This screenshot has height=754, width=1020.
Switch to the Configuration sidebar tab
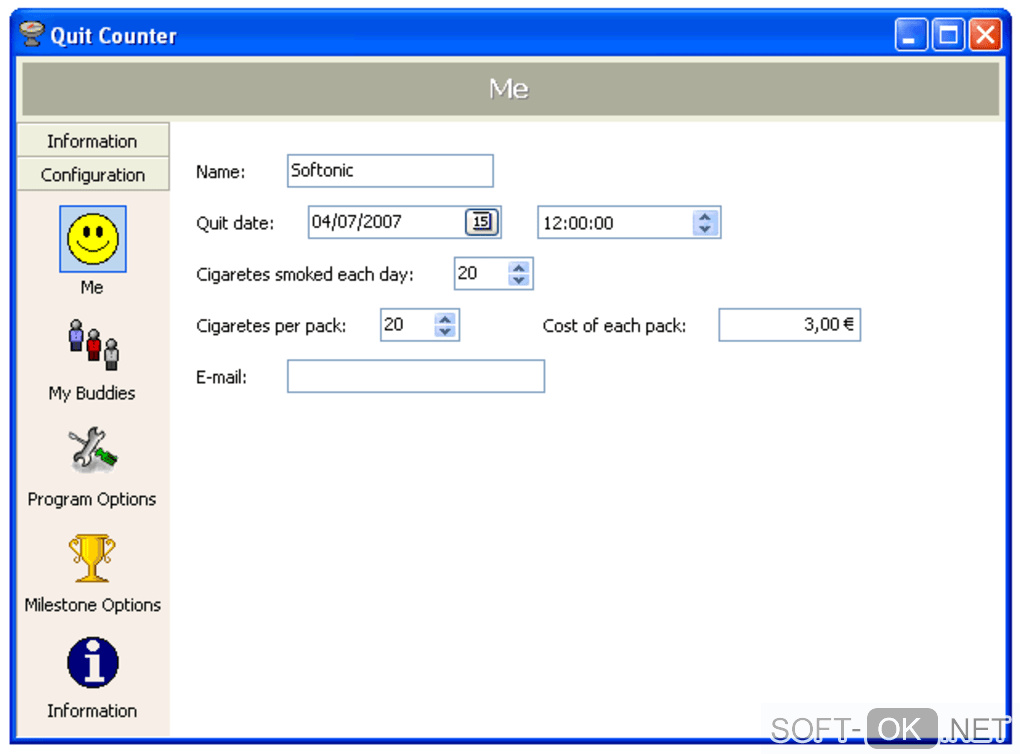click(93, 174)
